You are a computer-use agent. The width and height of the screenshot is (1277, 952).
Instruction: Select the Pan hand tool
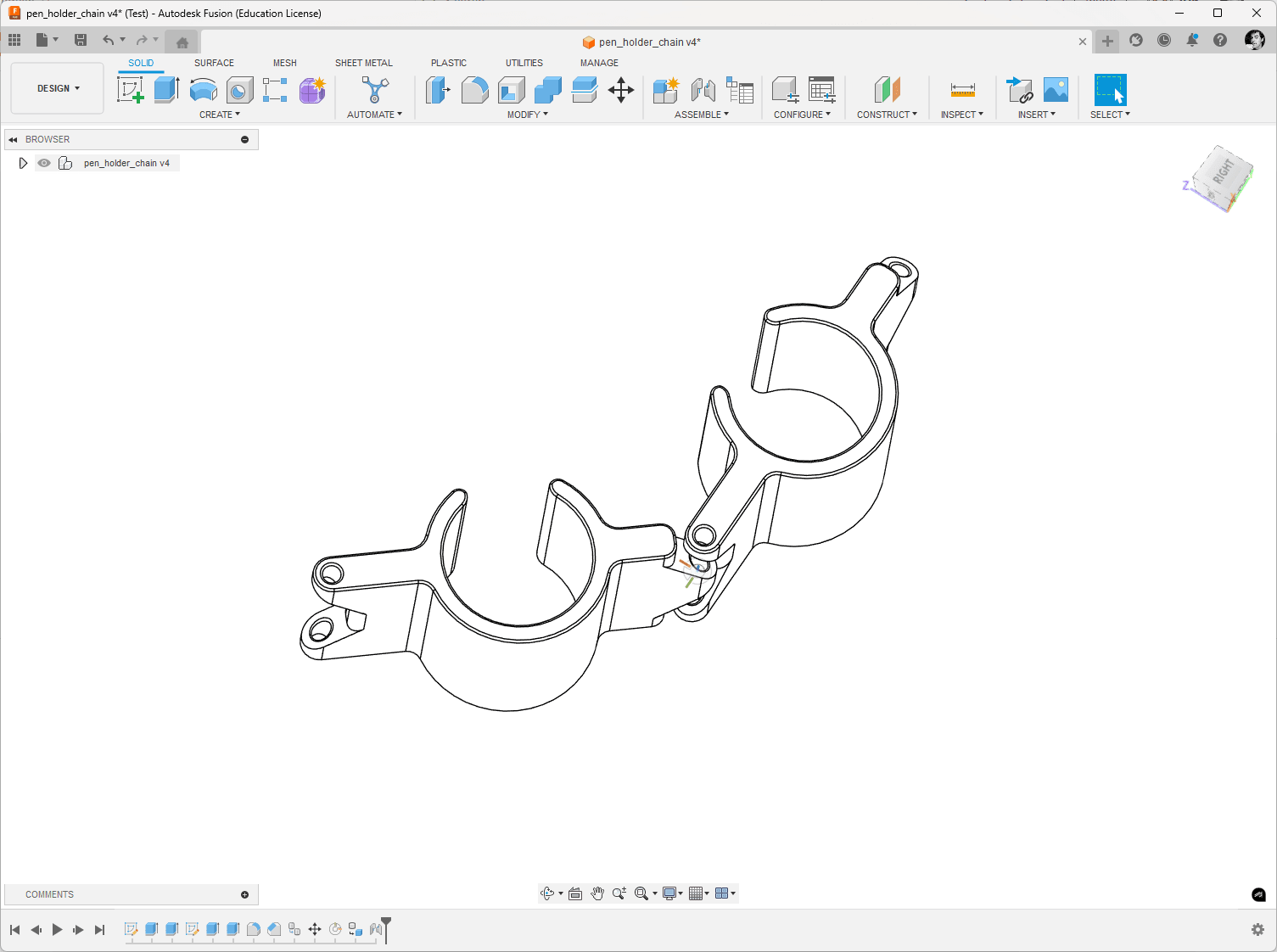click(597, 893)
